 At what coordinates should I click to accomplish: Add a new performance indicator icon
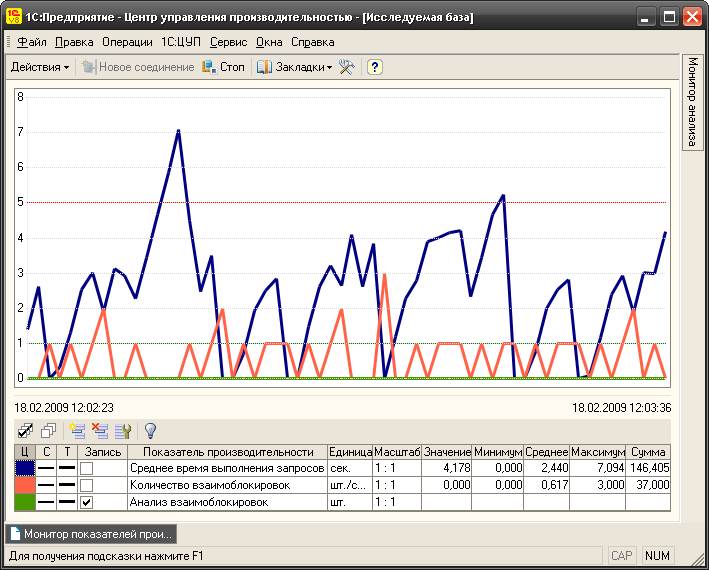click(77, 431)
